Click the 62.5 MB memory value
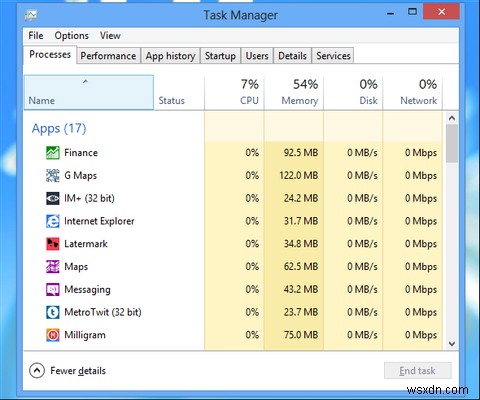 pos(301,267)
